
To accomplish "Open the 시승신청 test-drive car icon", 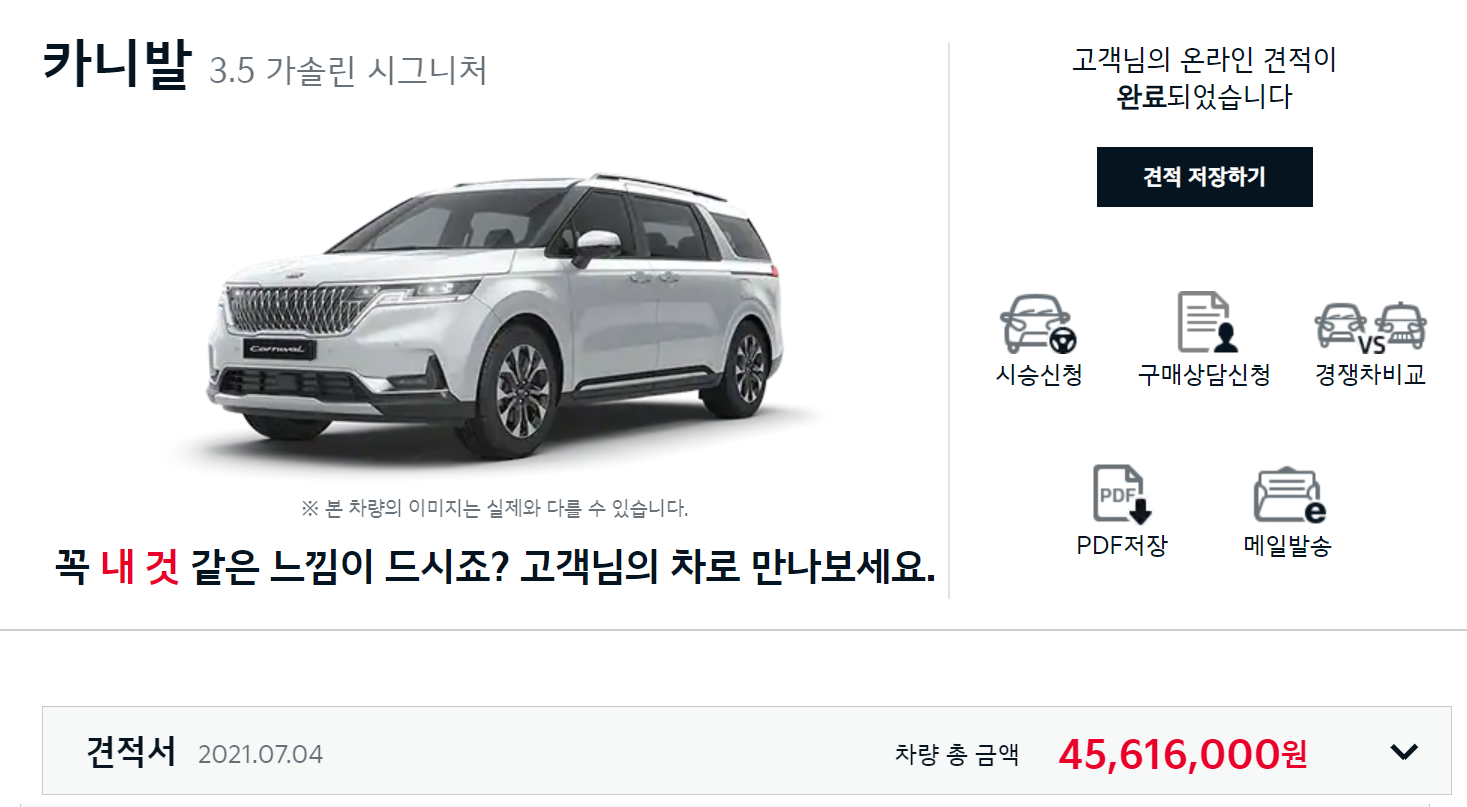I will (1039, 323).
